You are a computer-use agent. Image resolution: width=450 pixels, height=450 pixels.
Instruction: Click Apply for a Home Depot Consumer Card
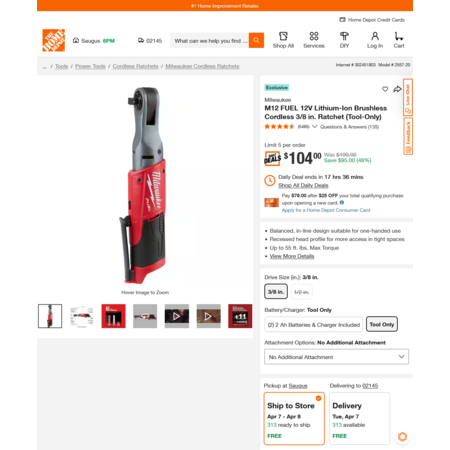point(326,210)
